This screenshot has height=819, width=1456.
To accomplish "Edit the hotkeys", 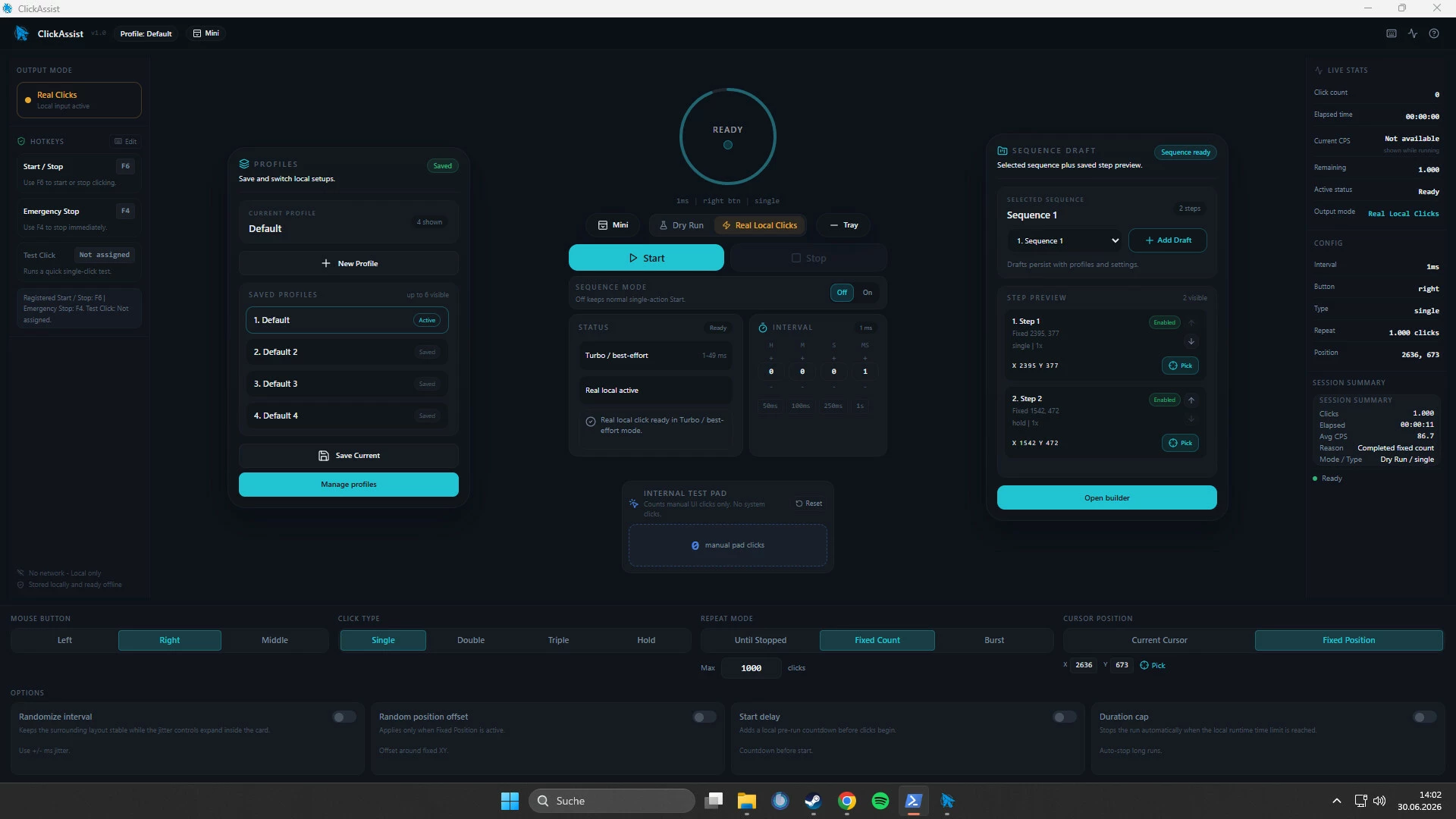I will coord(126,142).
